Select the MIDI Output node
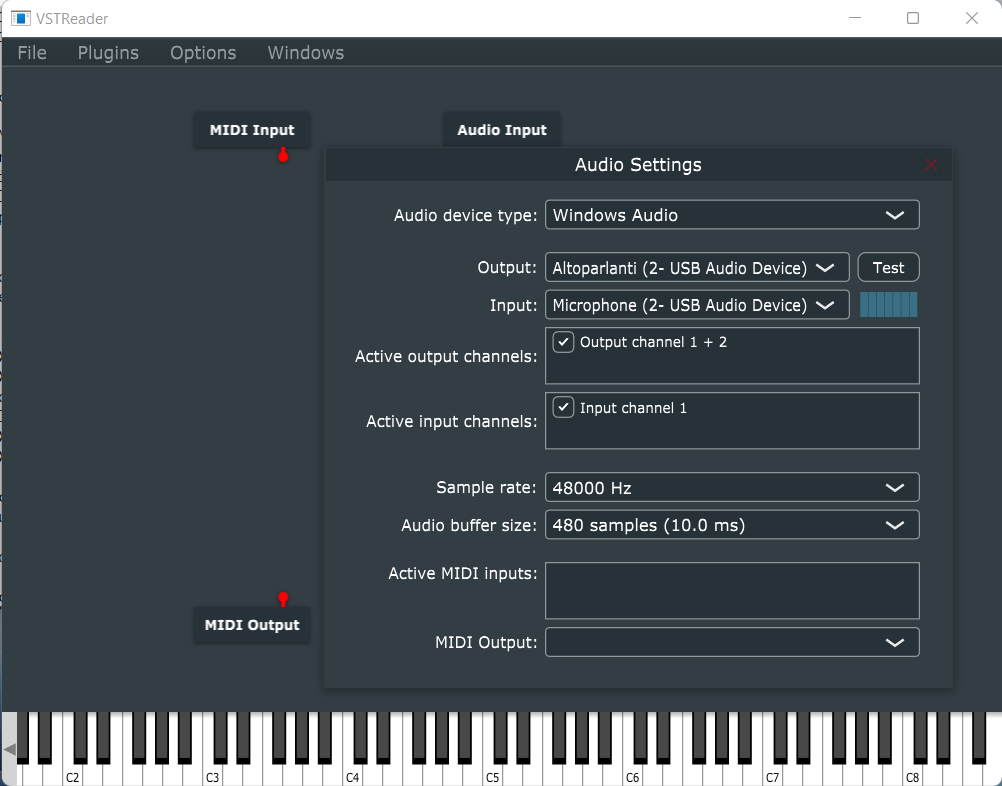The image size is (1002, 786). [x=252, y=624]
